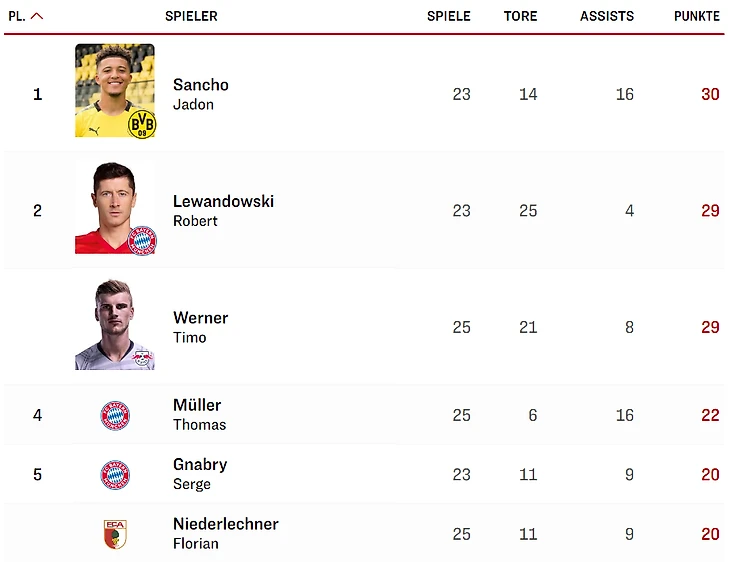Toggle the sort arrow next to PL.

tap(37, 16)
